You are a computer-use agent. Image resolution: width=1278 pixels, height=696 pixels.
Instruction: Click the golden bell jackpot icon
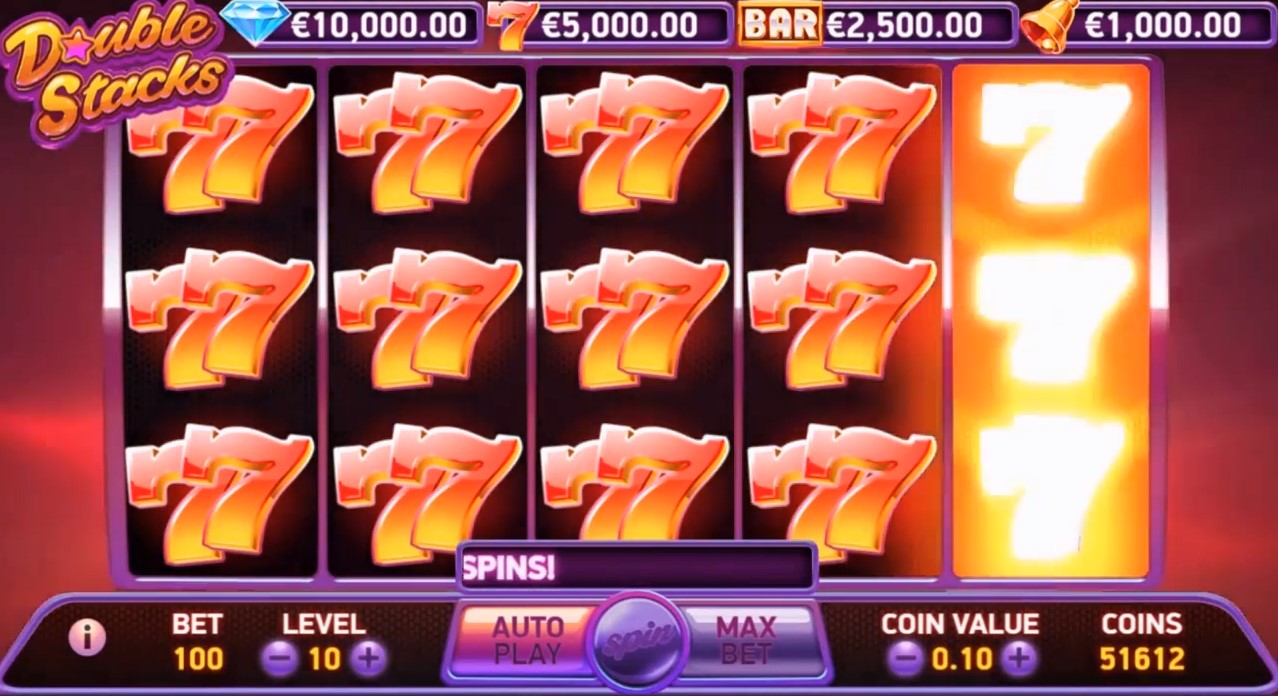1050,23
